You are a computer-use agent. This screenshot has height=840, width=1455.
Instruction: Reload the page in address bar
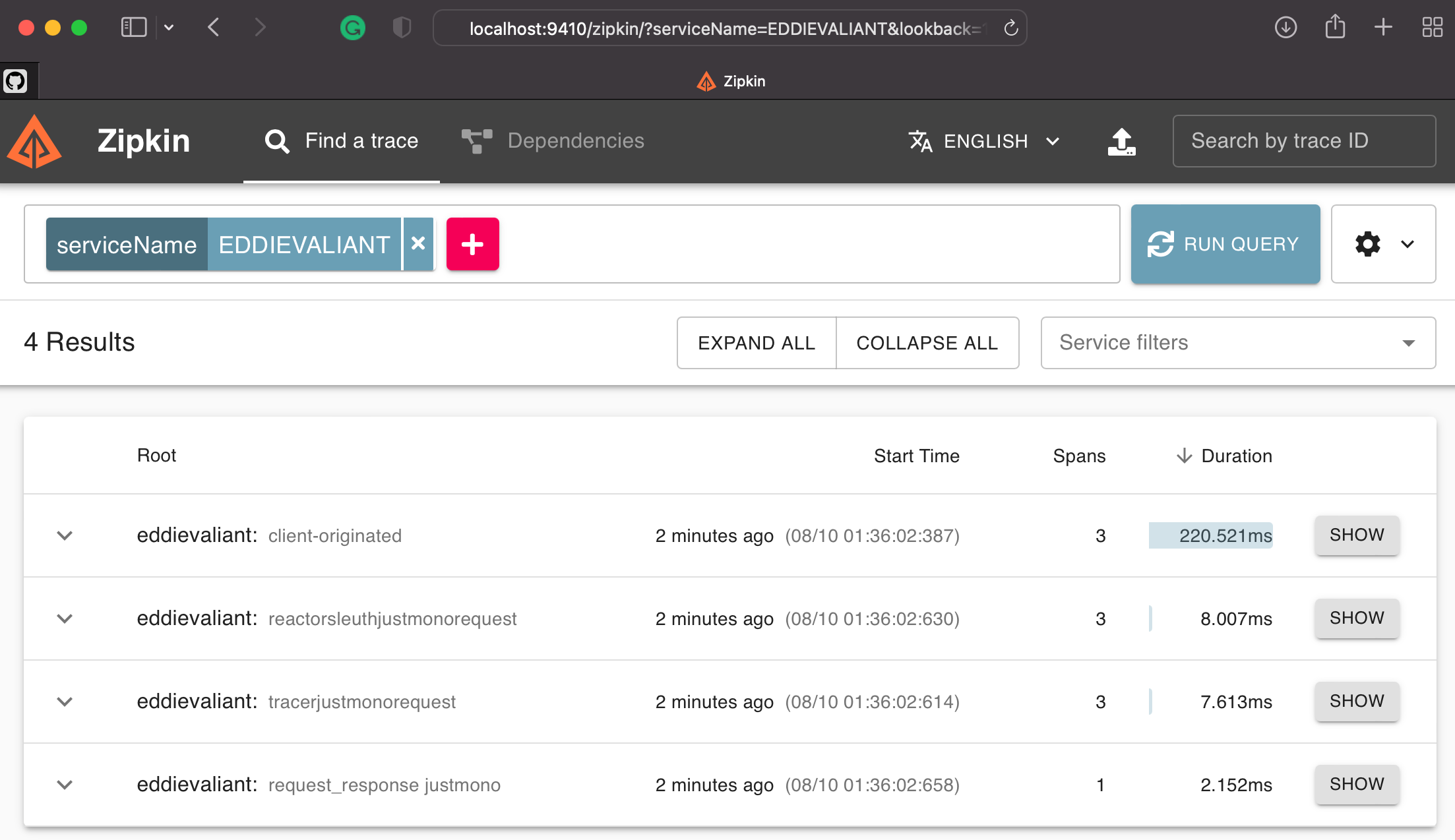[x=1010, y=28]
